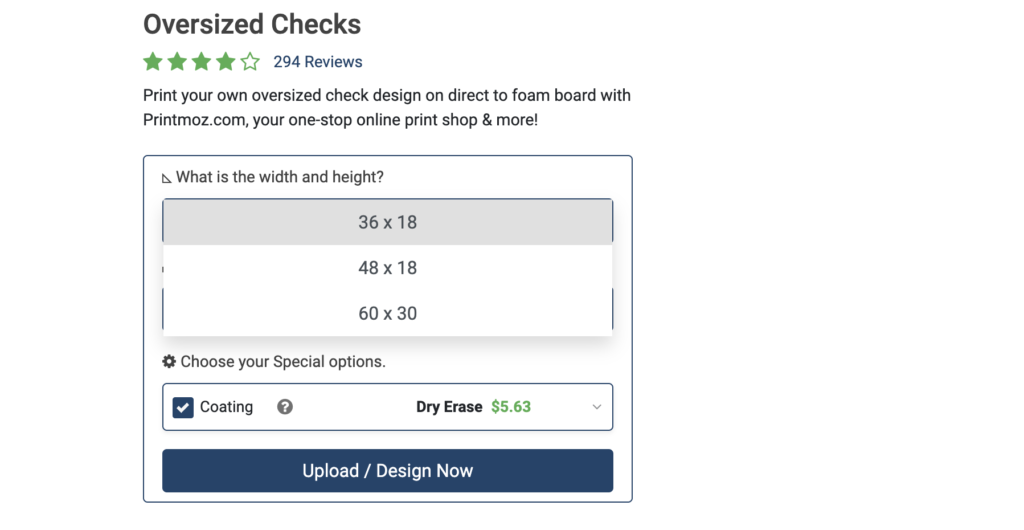Click the fourth green rating star
The image size is (1024, 530).
pyautogui.click(x=225, y=62)
